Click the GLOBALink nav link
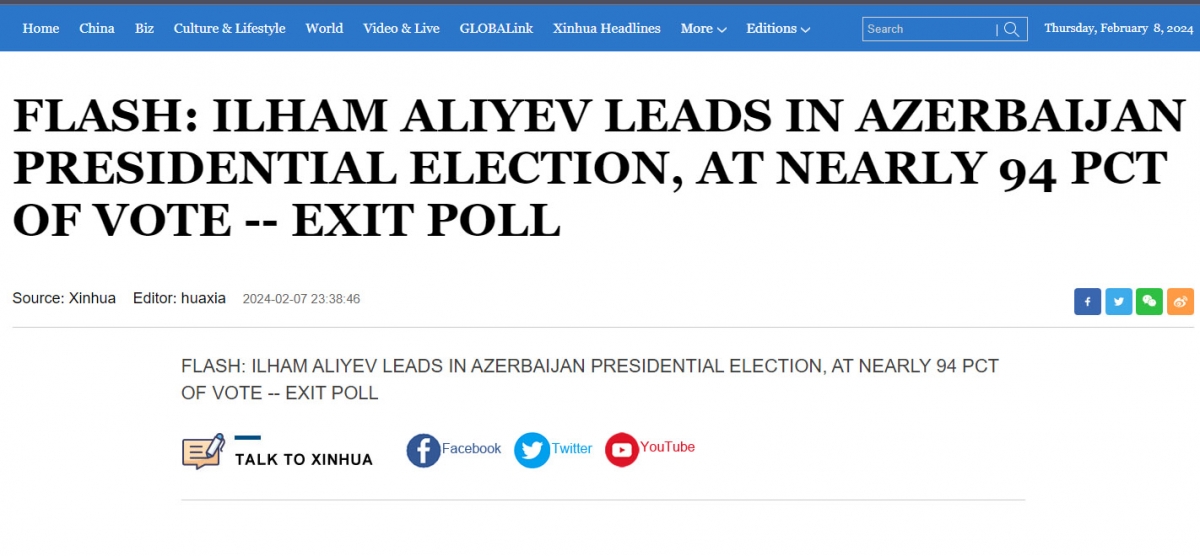This screenshot has height=556, width=1200. tap(496, 29)
